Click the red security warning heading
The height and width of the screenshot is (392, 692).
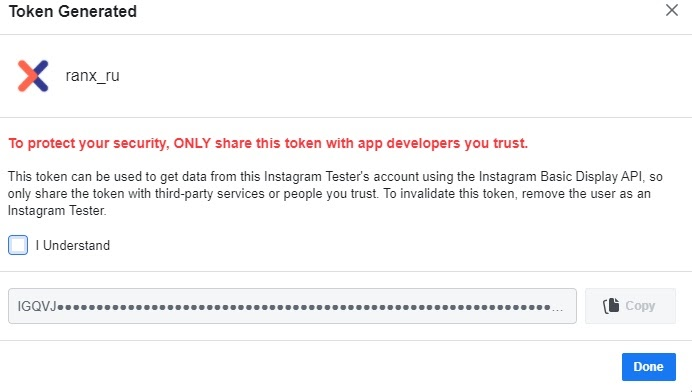point(268,143)
